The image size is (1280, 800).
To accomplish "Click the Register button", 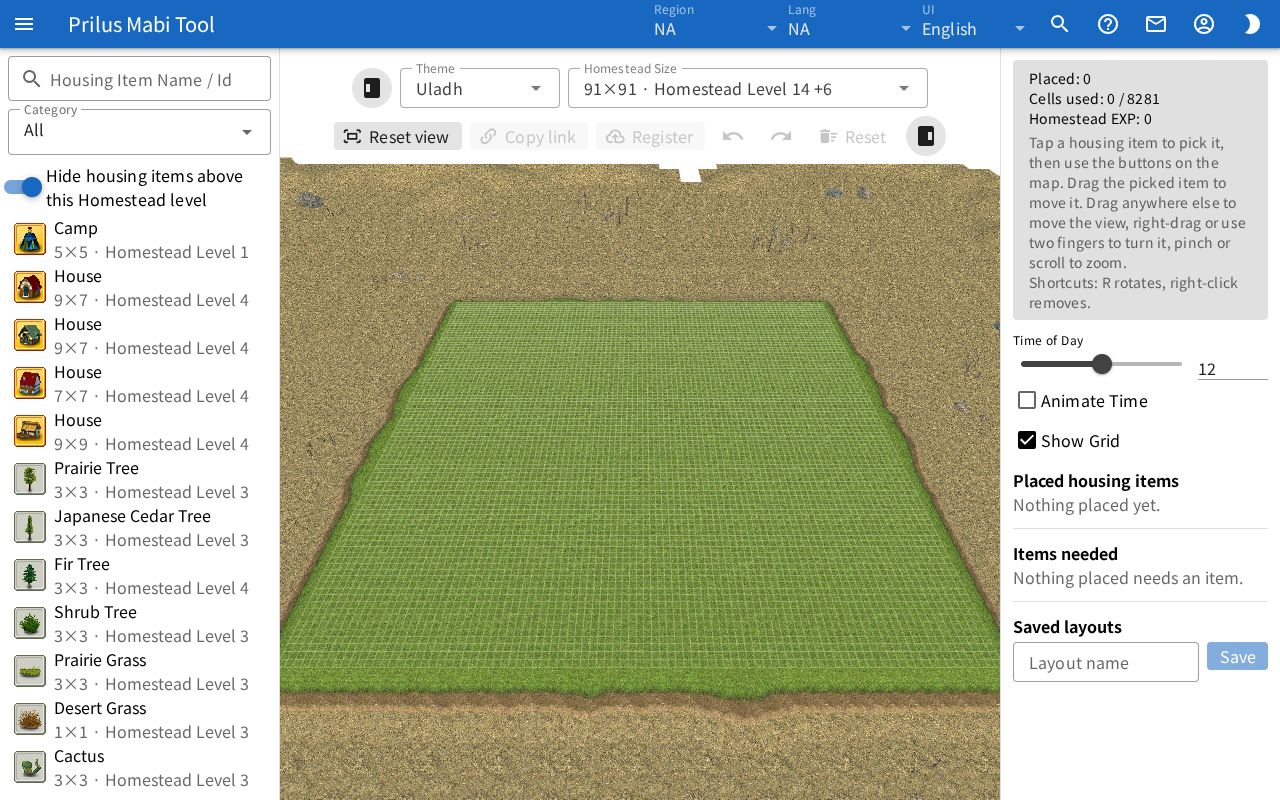I will click(x=650, y=136).
